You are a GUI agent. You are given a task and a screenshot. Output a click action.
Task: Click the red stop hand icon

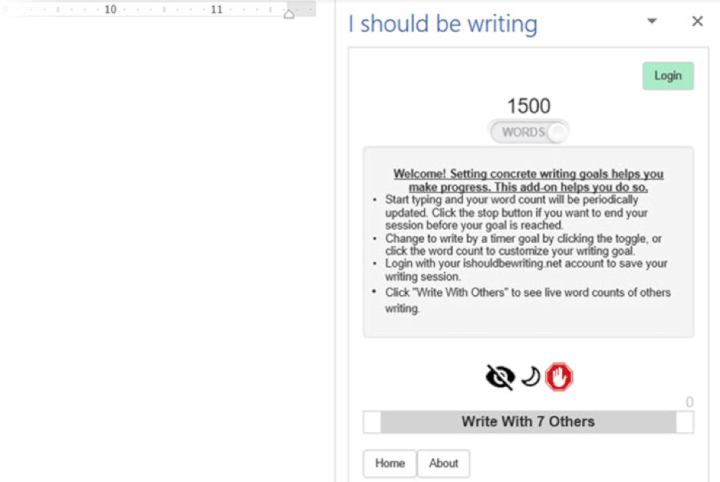coord(559,377)
